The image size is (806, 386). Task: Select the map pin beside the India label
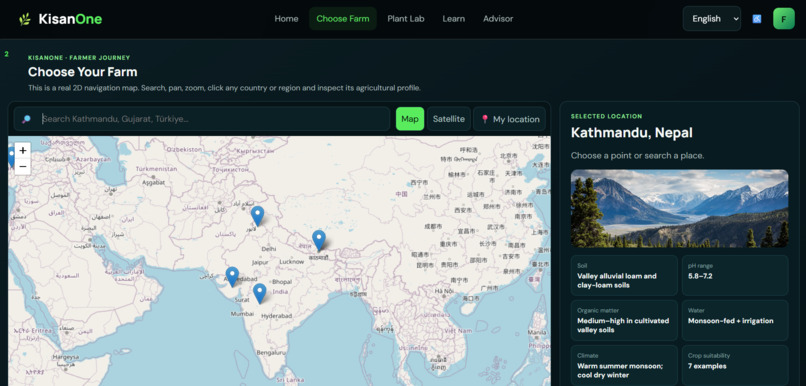tap(260, 293)
